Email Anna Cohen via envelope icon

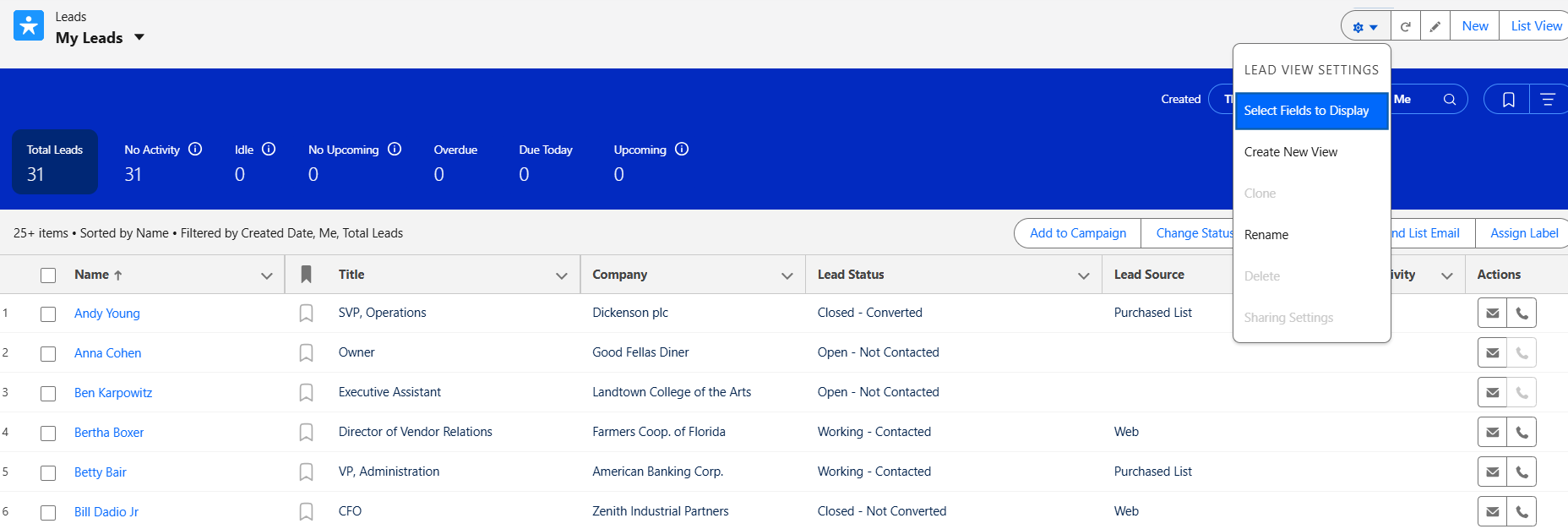pos(1493,353)
